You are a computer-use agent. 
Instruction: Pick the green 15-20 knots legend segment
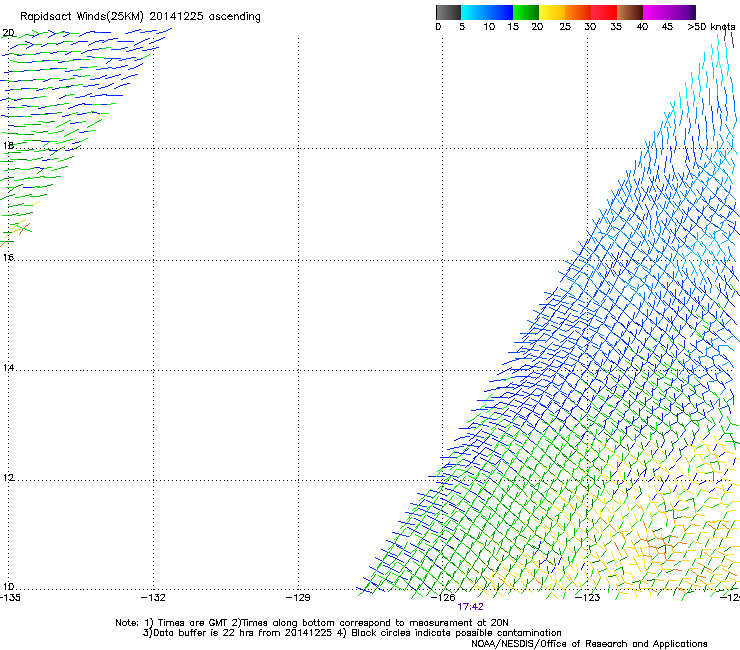[x=526, y=12]
